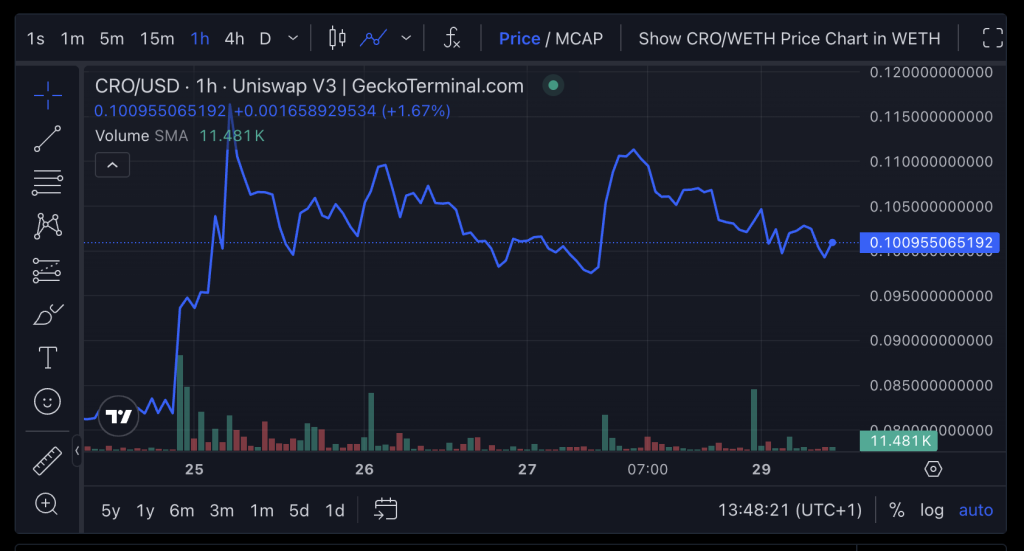The image size is (1024, 551).
Task: Select the trend line drawing tool
Action: click(x=48, y=139)
